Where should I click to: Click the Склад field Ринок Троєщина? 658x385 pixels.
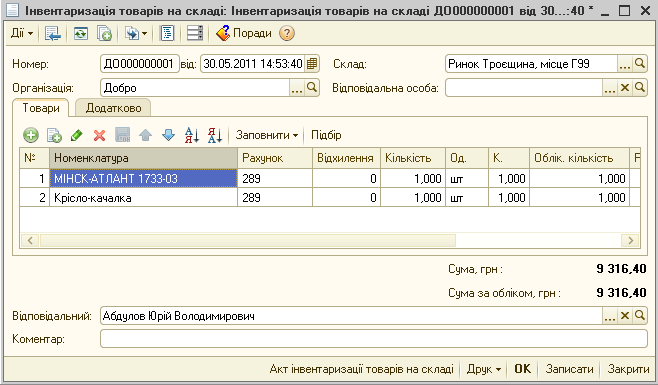pos(531,64)
